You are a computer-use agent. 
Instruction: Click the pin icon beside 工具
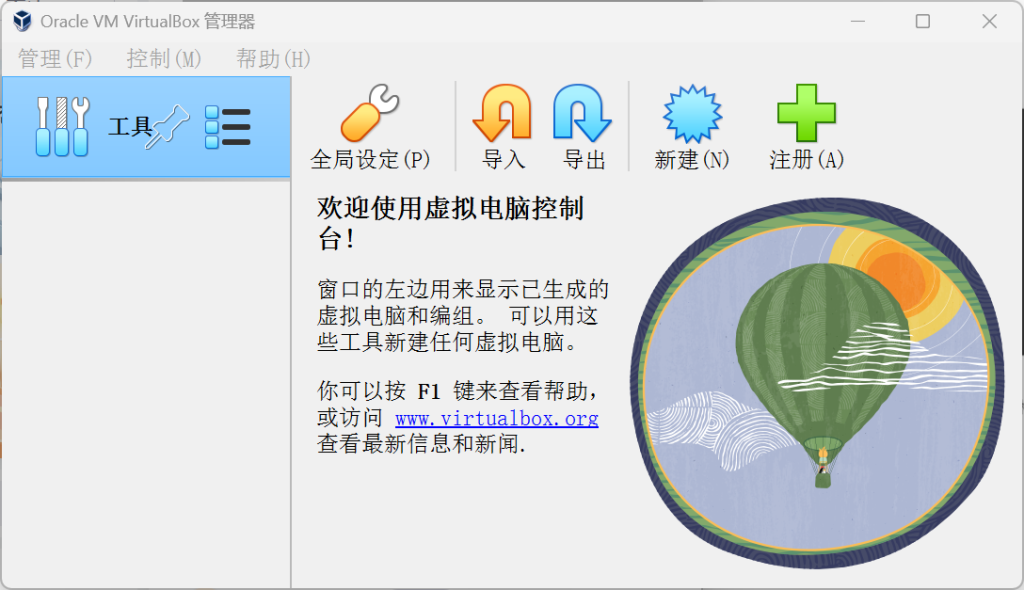click(x=167, y=127)
